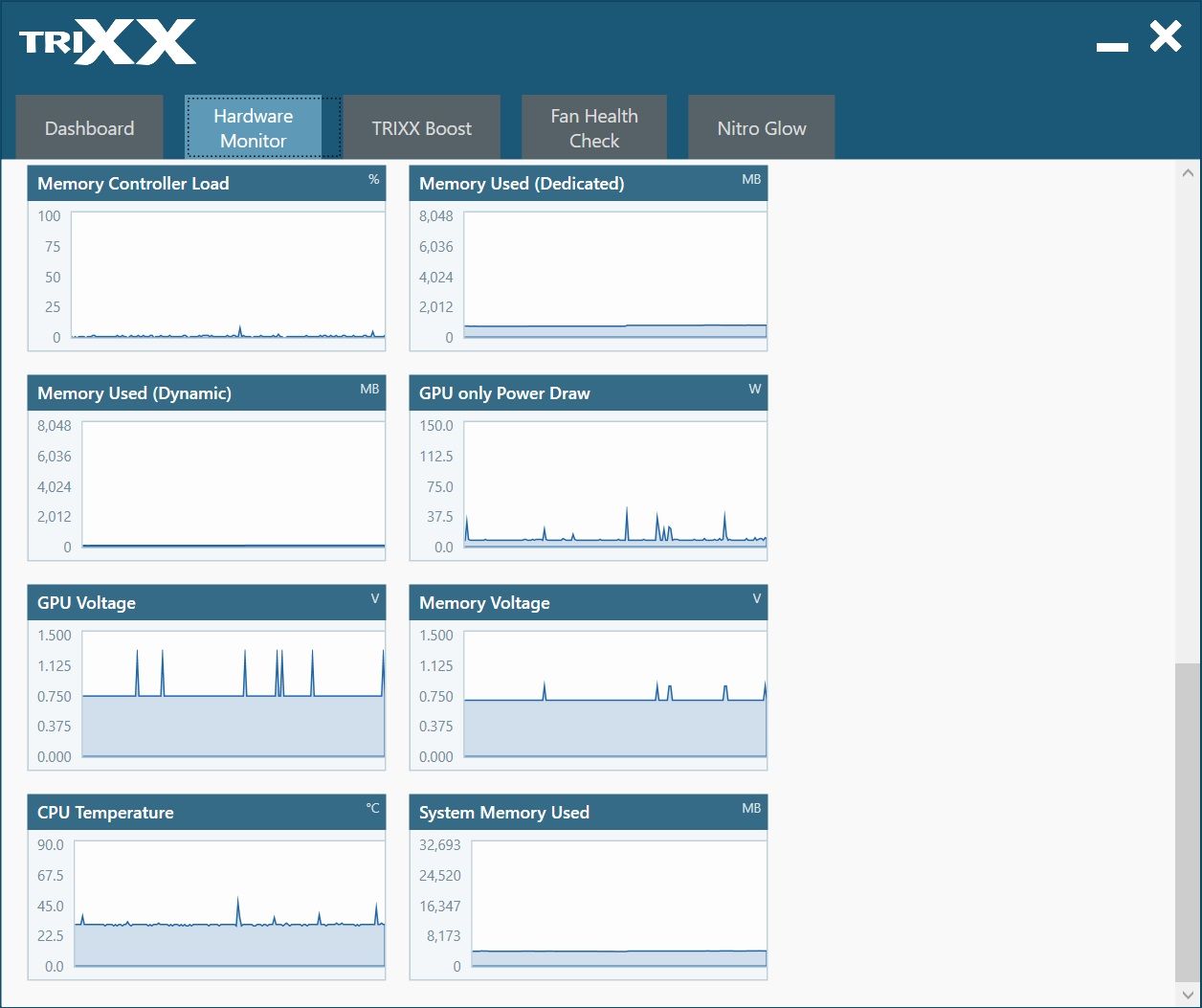Click the Memory Controller Load graph
Viewport: 1202px width, 1008px height.
click(x=229, y=275)
